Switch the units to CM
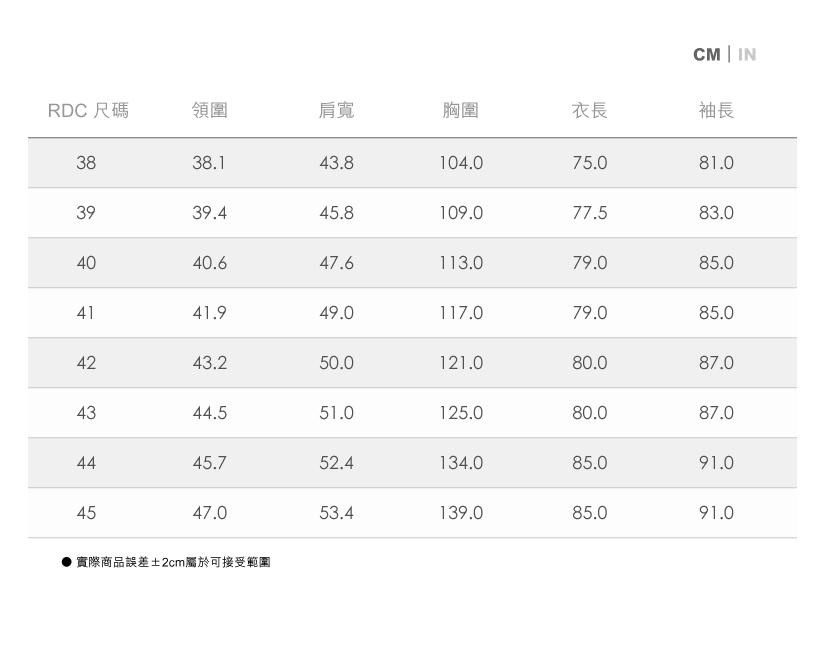The height and width of the screenshot is (650, 825). [x=706, y=54]
